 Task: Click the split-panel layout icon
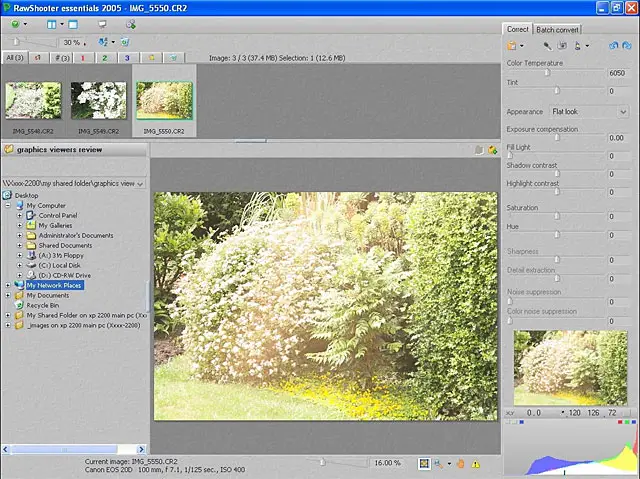click(51, 24)
